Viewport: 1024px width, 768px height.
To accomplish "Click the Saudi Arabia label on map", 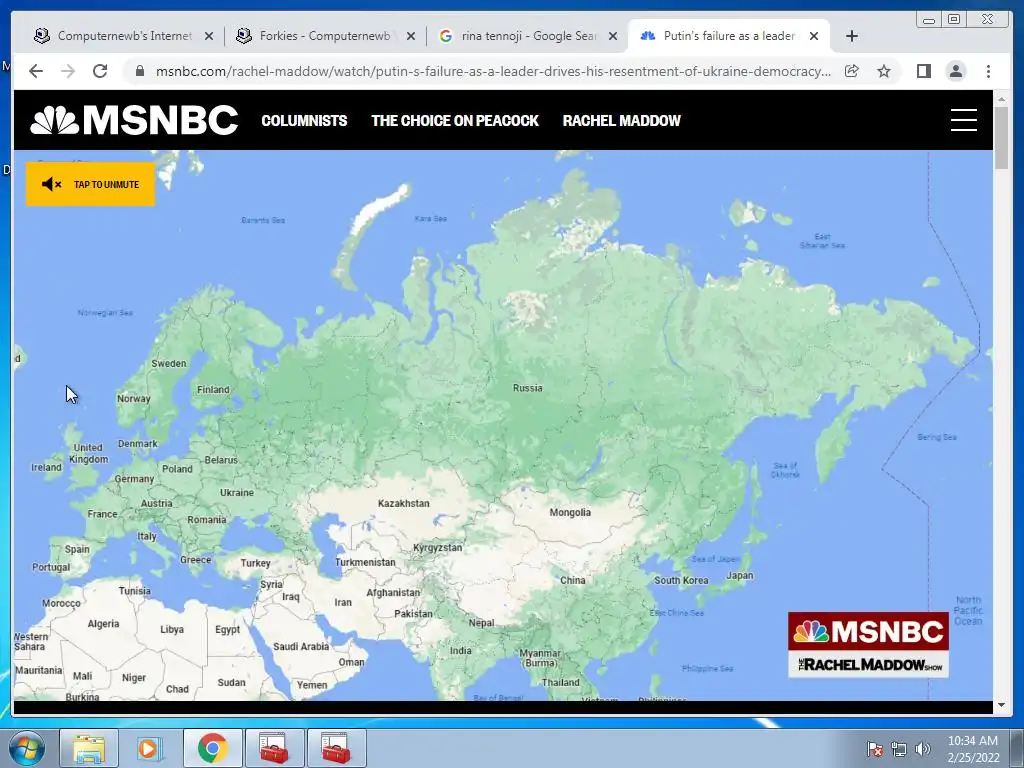I will click(x=301, y=647).
